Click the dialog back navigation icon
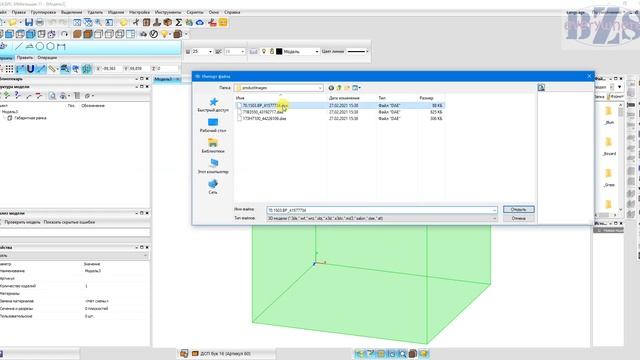Screen dimensions: 640x360 tap(331, 88)
